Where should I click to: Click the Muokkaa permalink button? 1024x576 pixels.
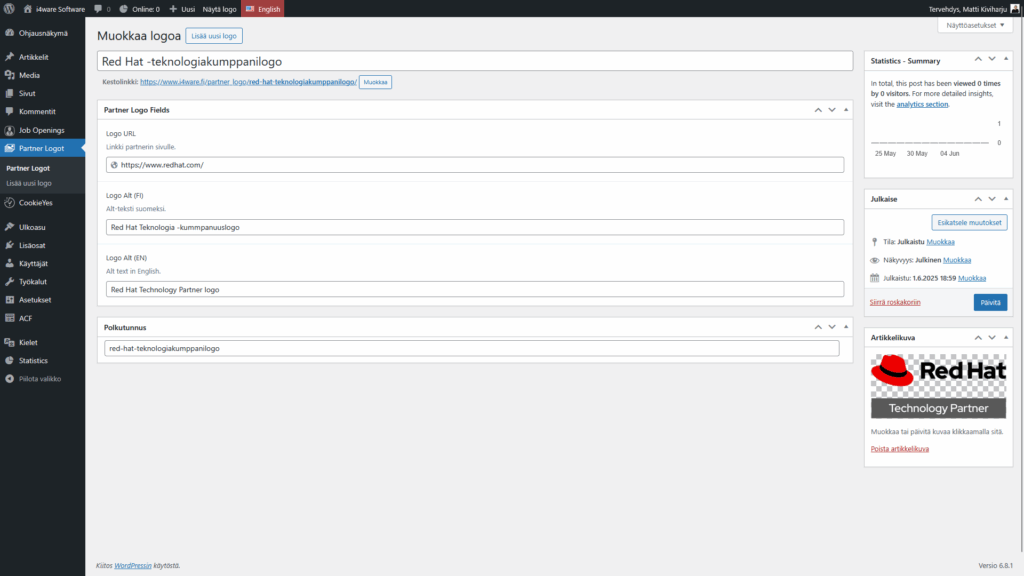click(376, 82)
